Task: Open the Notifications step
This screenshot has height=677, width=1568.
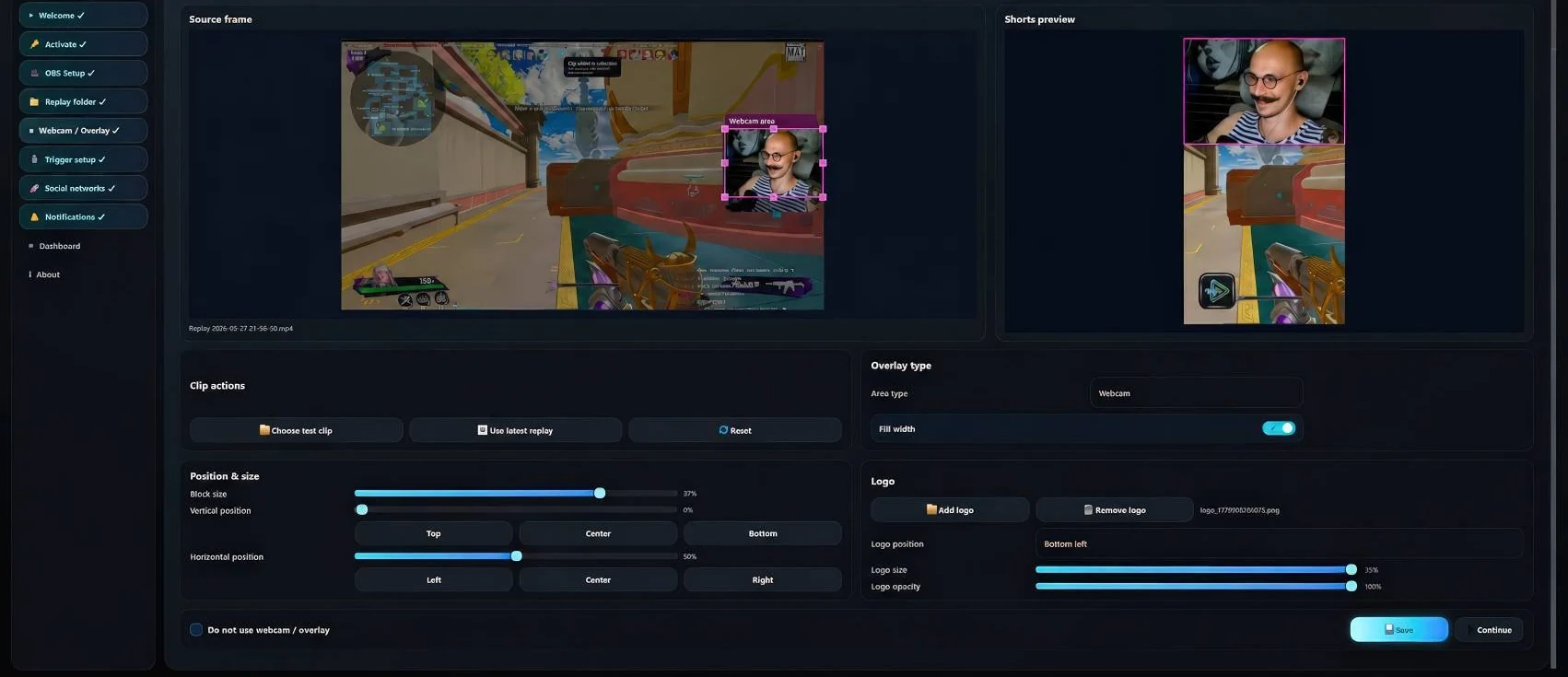Action: tap(83, 216)
